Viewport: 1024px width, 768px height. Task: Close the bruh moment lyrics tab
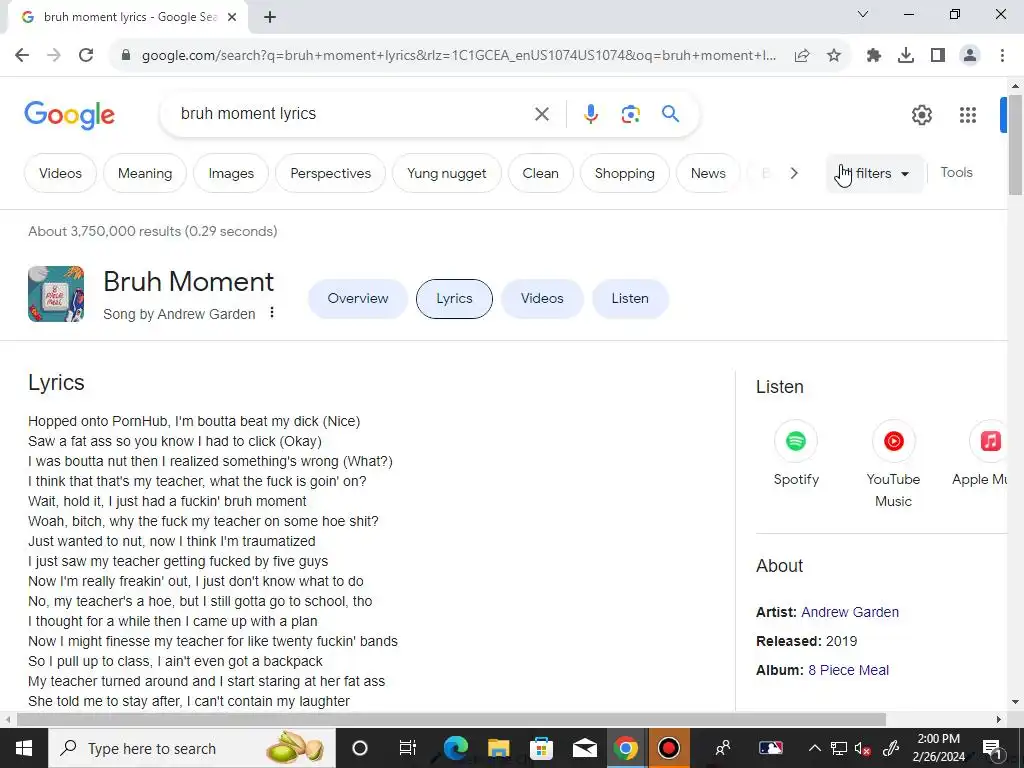[x=232, y=17]
